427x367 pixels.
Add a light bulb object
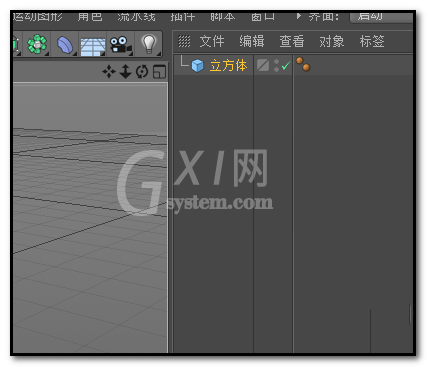(x=149, y=44)
